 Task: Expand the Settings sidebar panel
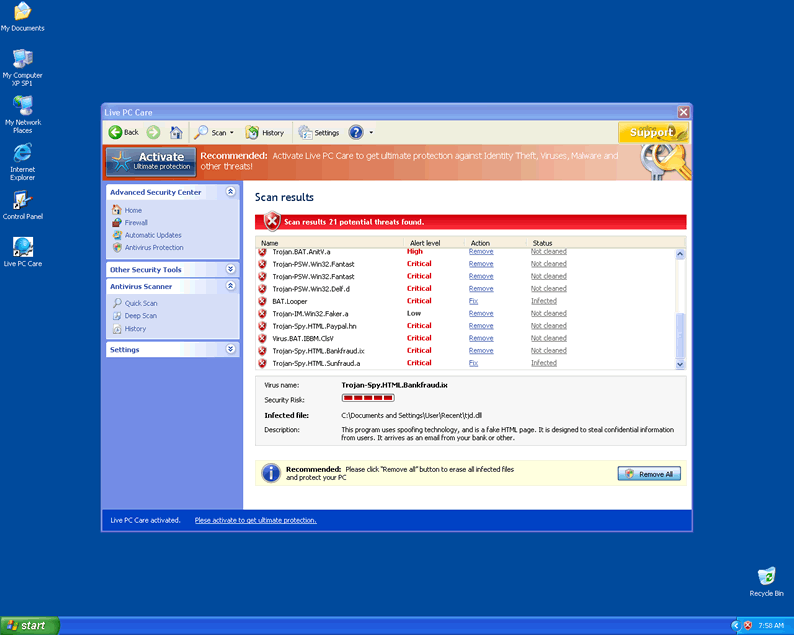pyautogui.click(x=231, y=350)
